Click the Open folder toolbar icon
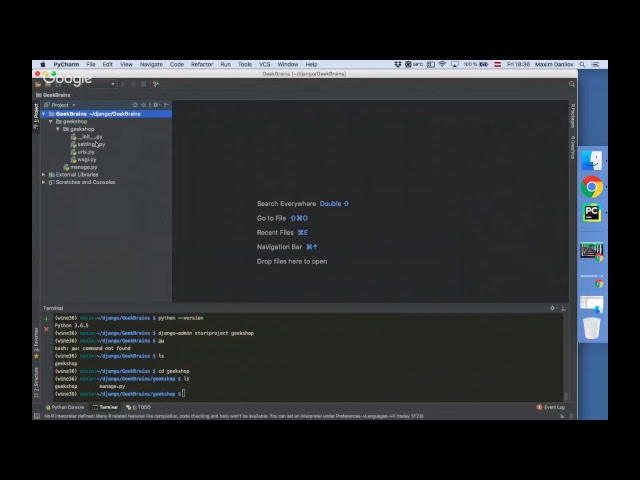The width and height of the screenshot is (640, 480). pyautogui.click(x=38, y=84)
